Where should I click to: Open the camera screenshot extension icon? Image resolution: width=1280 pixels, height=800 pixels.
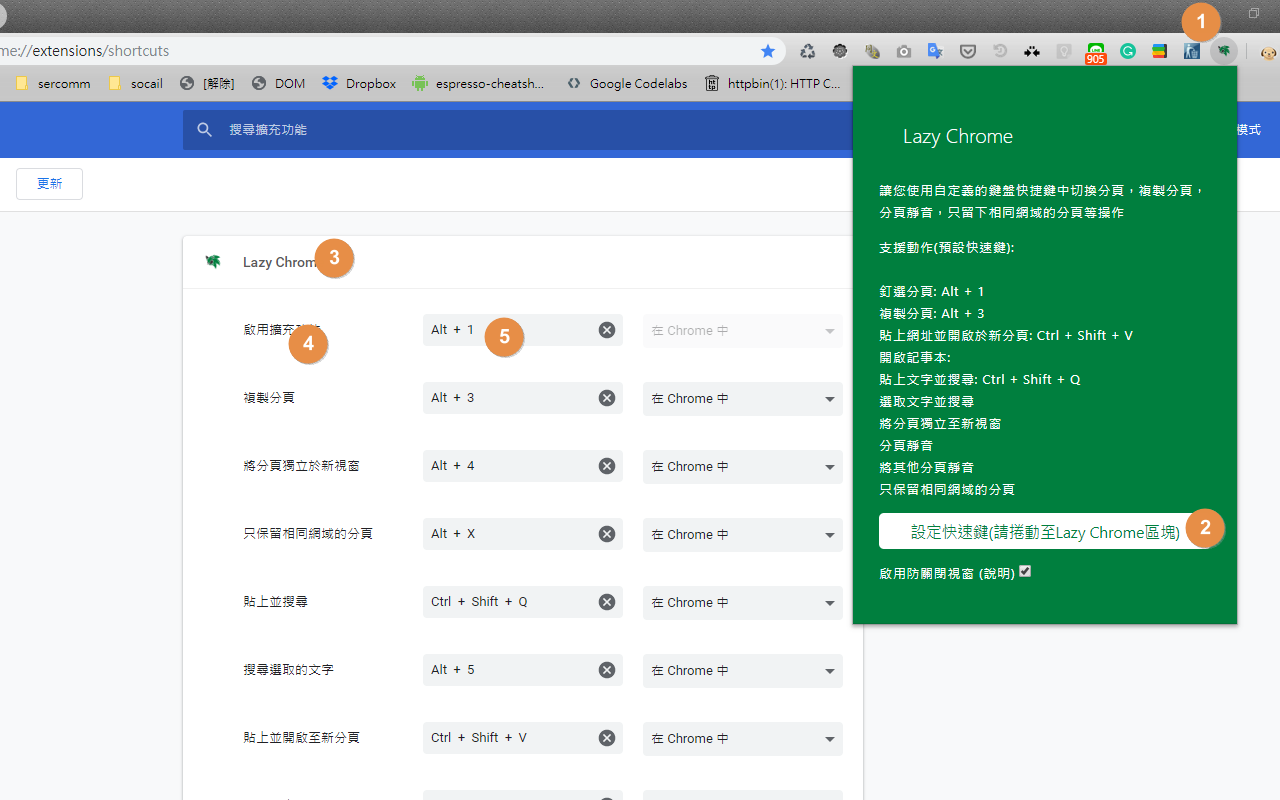(x=904, y=51)
